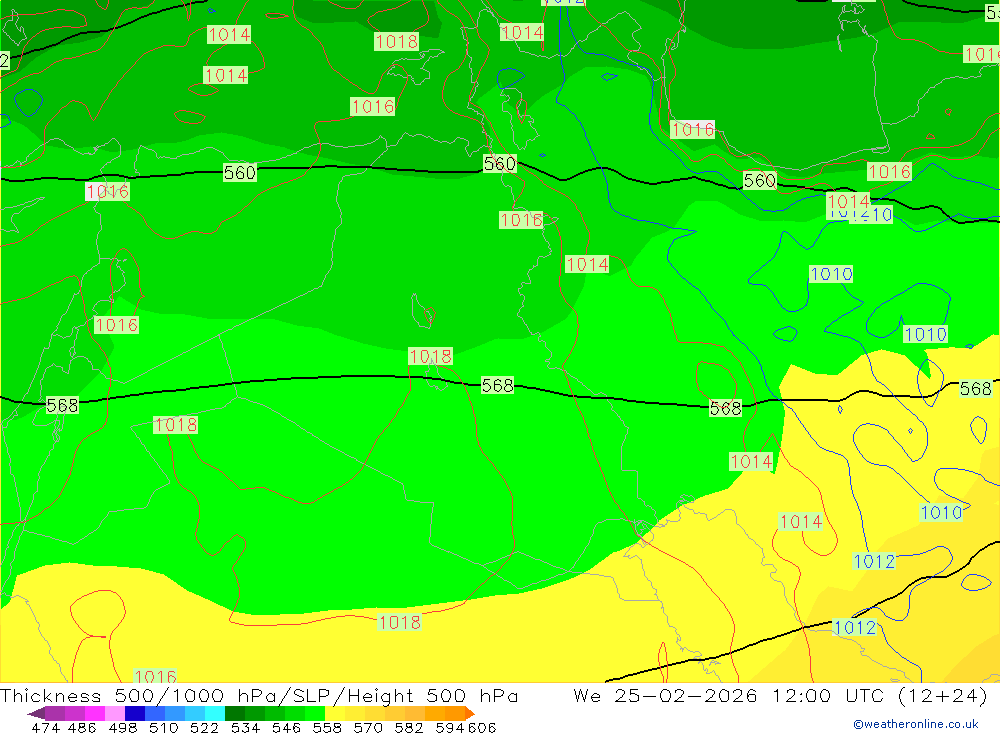Click the 12:00 UTC (12+24) time text
1000x733 pixels.
point(879,695)
